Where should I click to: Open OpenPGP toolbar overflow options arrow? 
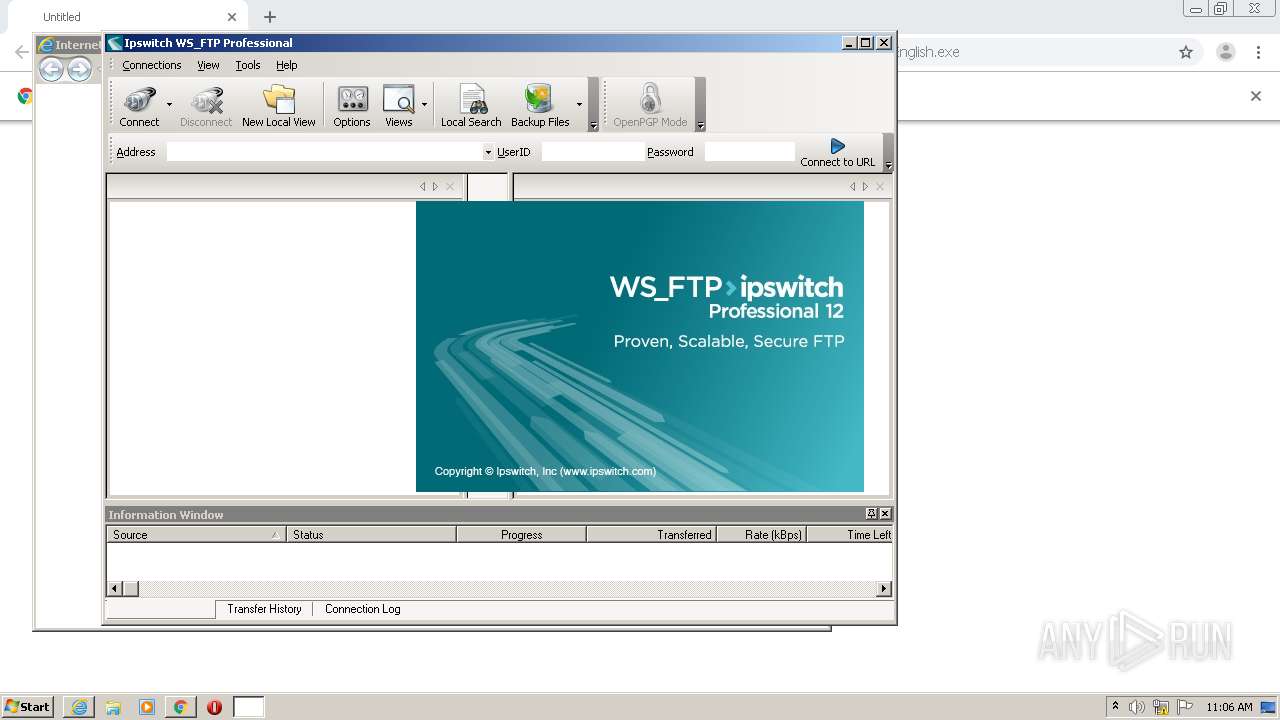(x=700, y=126)
